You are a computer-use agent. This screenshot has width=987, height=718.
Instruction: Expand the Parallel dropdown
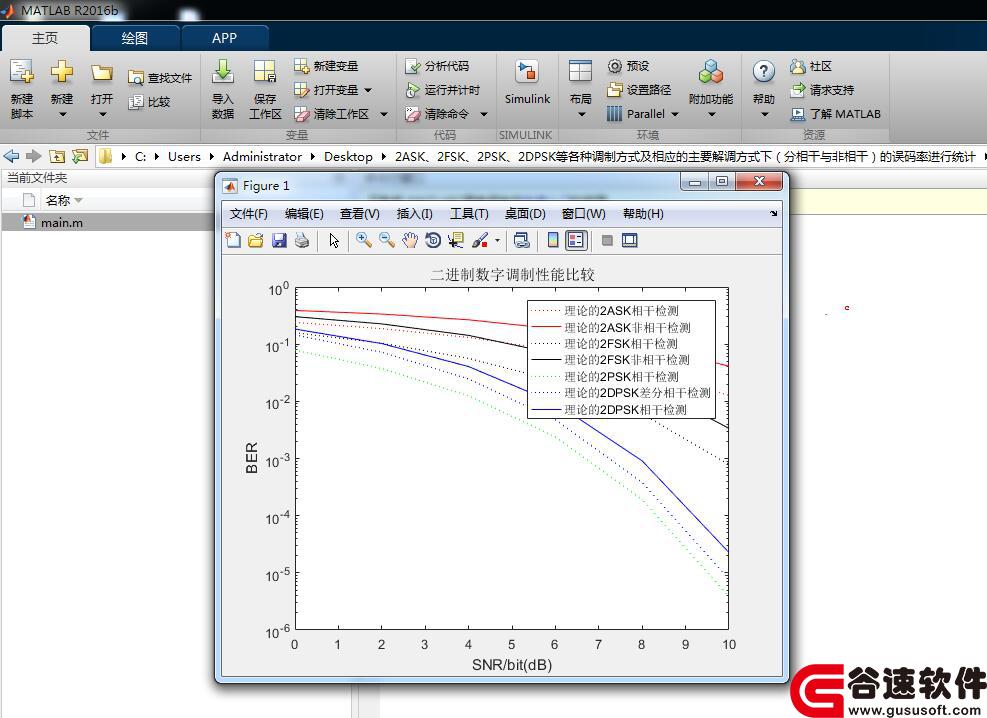click(675, 115)
